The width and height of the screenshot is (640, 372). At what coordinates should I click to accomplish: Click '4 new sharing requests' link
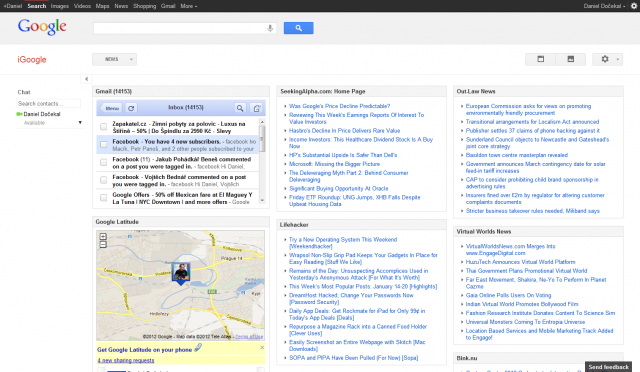click(126, 361)
